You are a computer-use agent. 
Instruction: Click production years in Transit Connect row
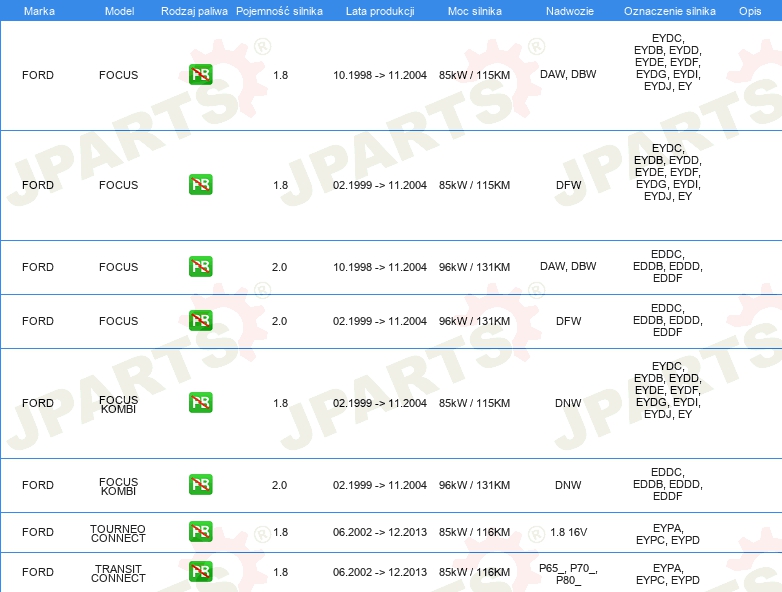point(380,572)
